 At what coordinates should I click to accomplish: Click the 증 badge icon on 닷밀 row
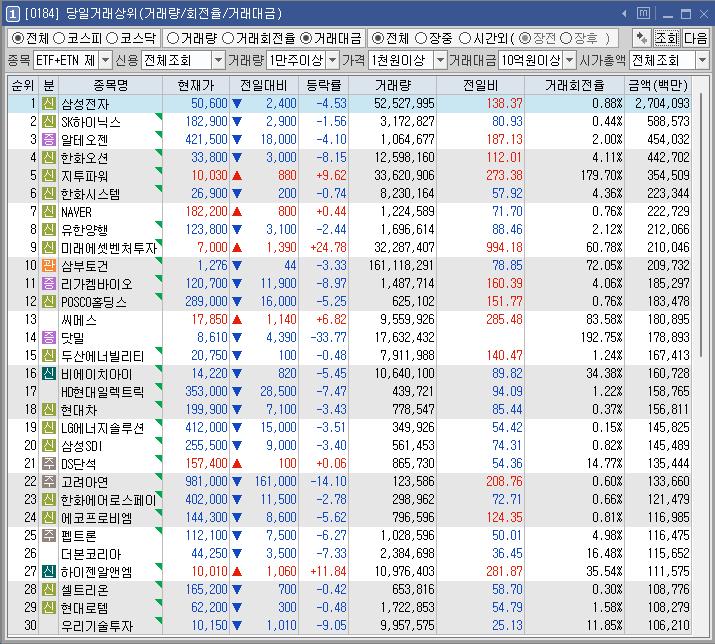49,338
